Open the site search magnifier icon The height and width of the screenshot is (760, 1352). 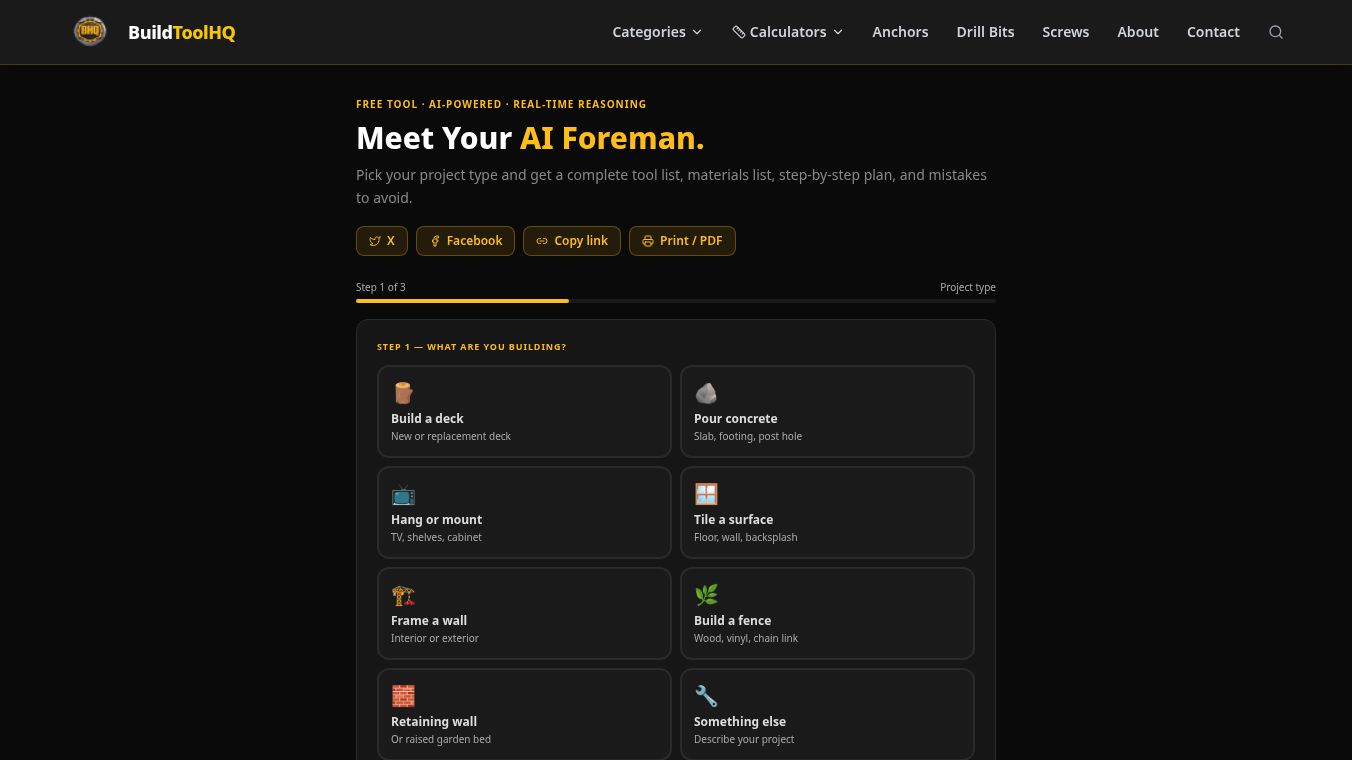coord(1276,32)
